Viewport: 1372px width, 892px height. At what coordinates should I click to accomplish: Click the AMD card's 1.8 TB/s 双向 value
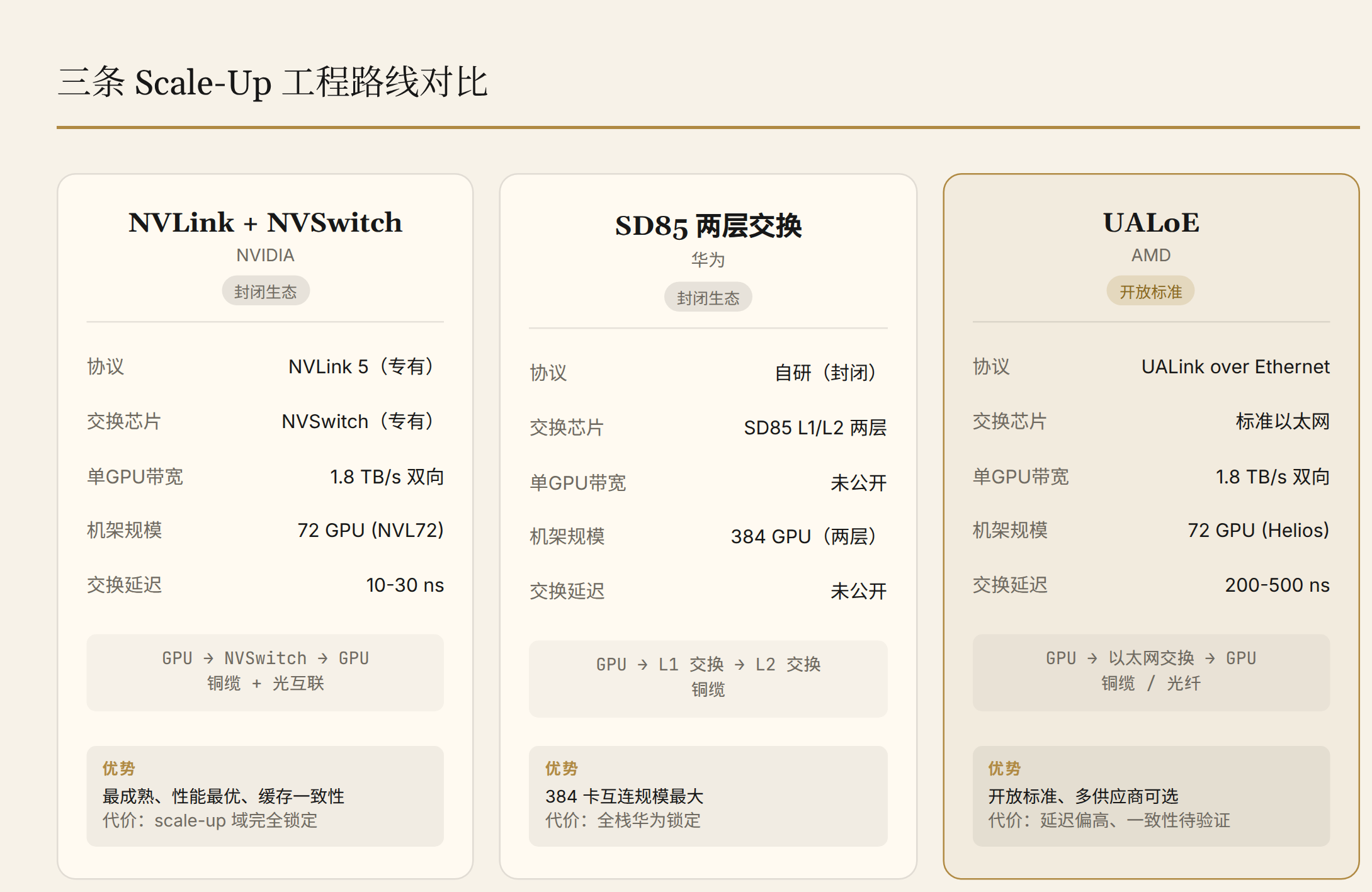click(1273, 477)
